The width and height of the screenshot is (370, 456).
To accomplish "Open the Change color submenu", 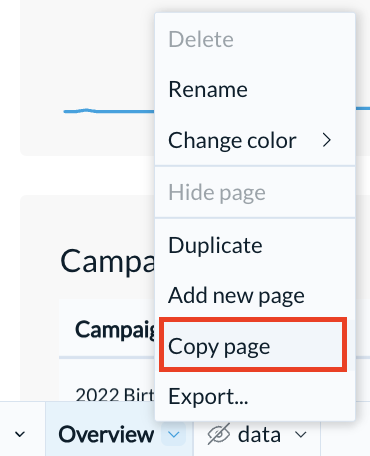I will 255,140.
